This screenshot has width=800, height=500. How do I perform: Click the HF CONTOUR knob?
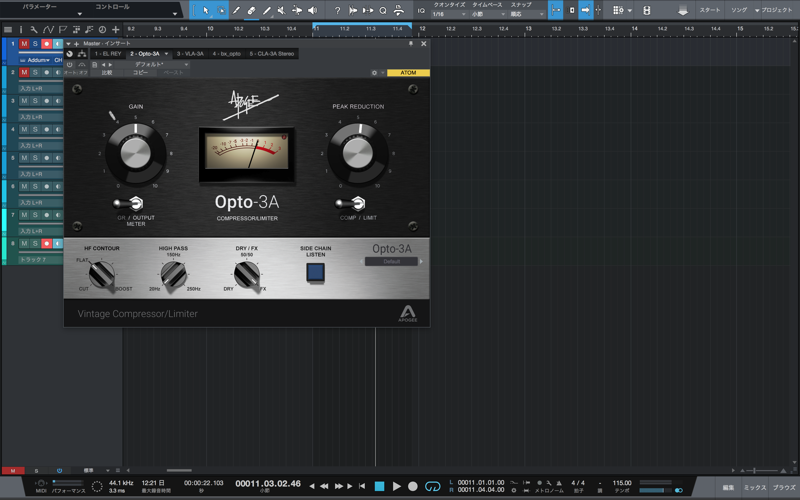click(x=102, y=274)
